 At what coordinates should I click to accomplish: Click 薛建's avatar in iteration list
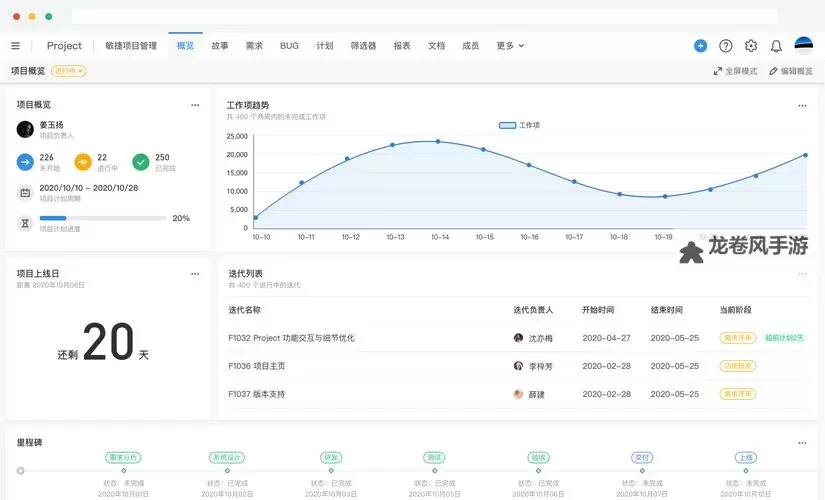coord(518,394)
